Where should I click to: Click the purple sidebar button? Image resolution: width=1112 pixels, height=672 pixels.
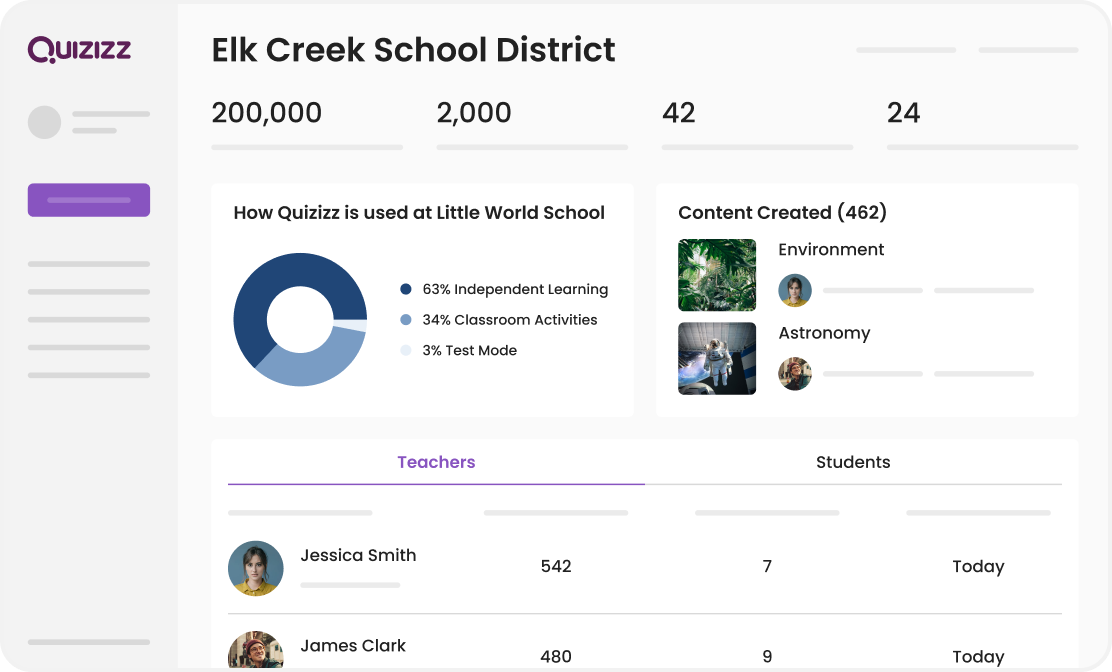(89, 200)
